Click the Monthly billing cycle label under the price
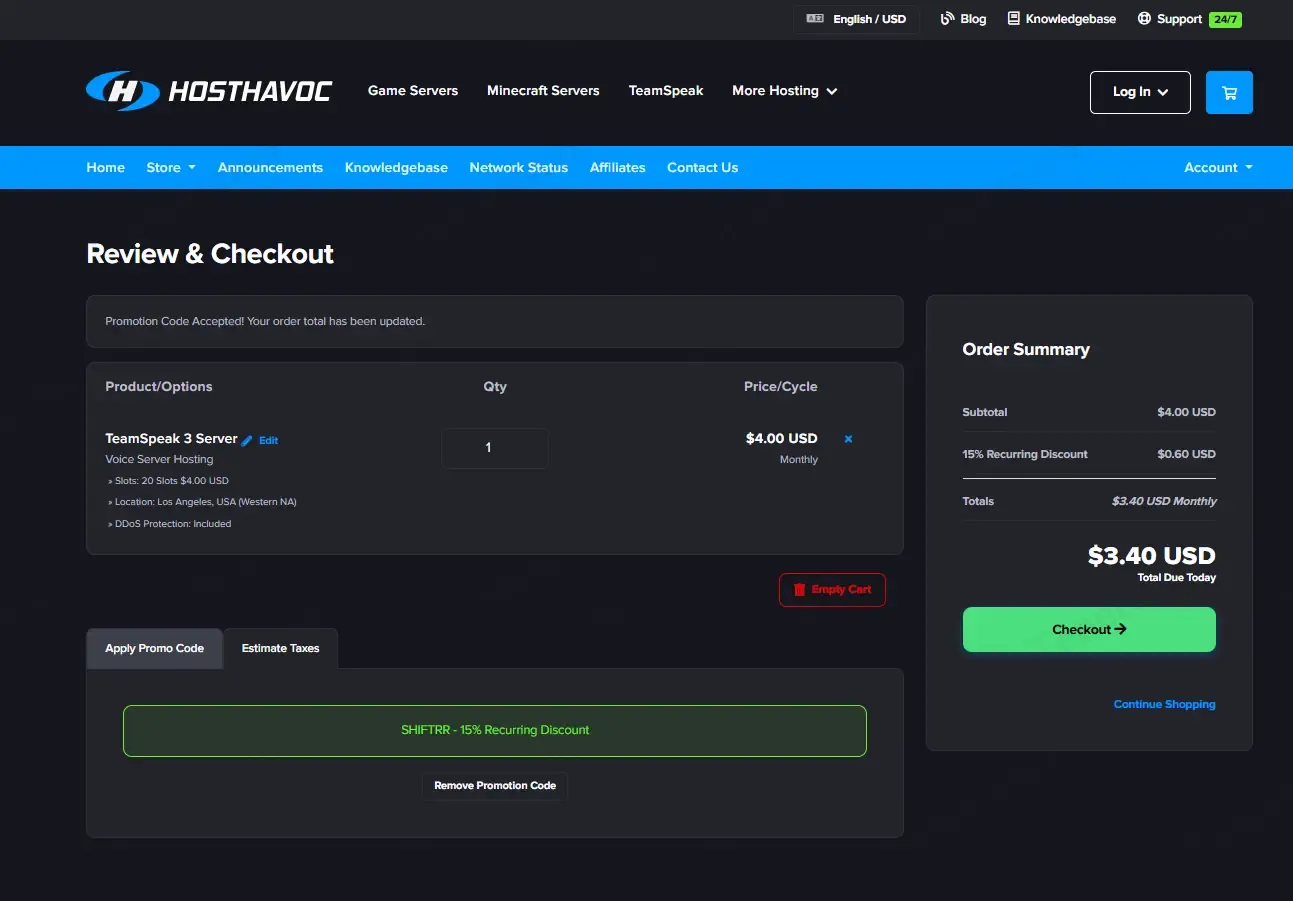This screenshot has width=1293, height=901. [799, 460]
